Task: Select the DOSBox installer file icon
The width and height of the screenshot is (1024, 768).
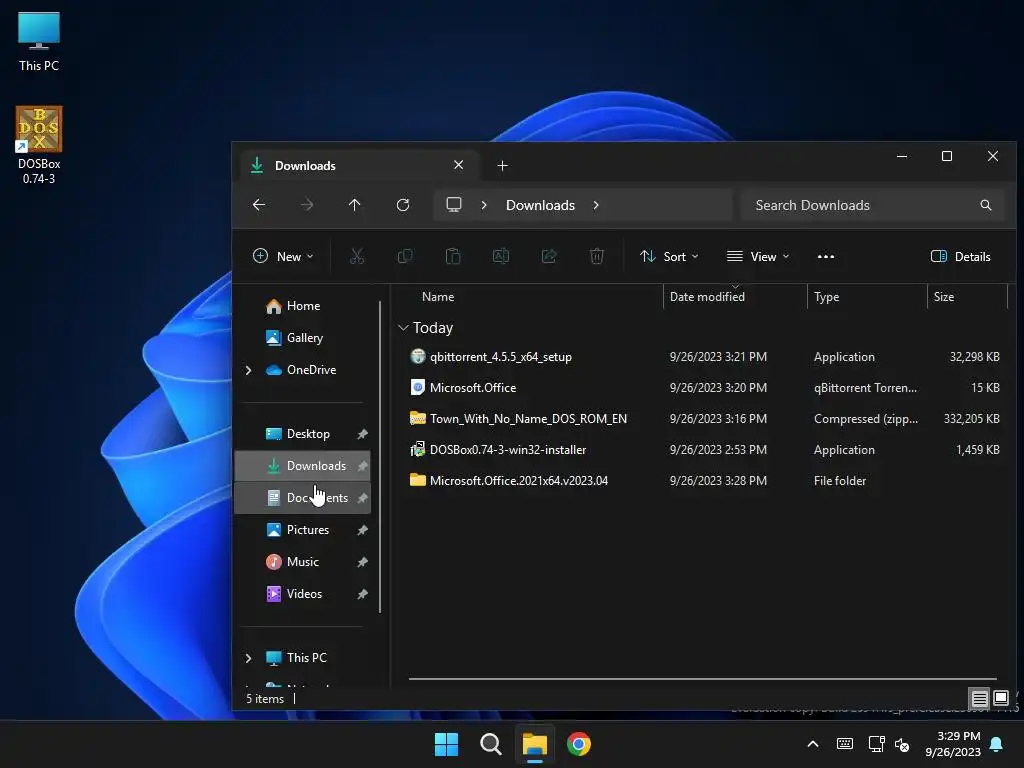Action: (x=418, y=449)
